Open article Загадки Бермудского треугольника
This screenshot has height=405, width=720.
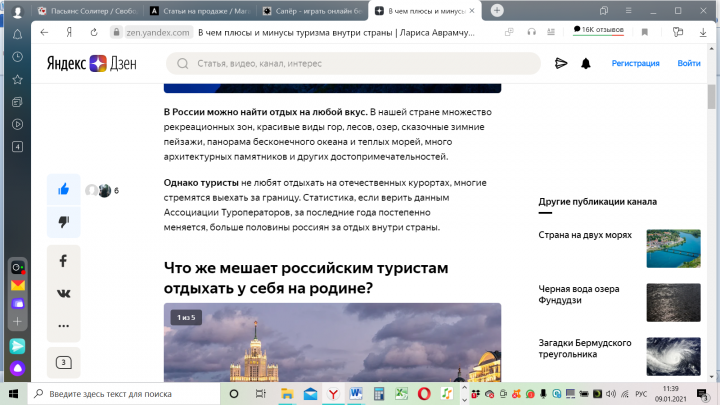pyautogui.click(x=585, y=349)
